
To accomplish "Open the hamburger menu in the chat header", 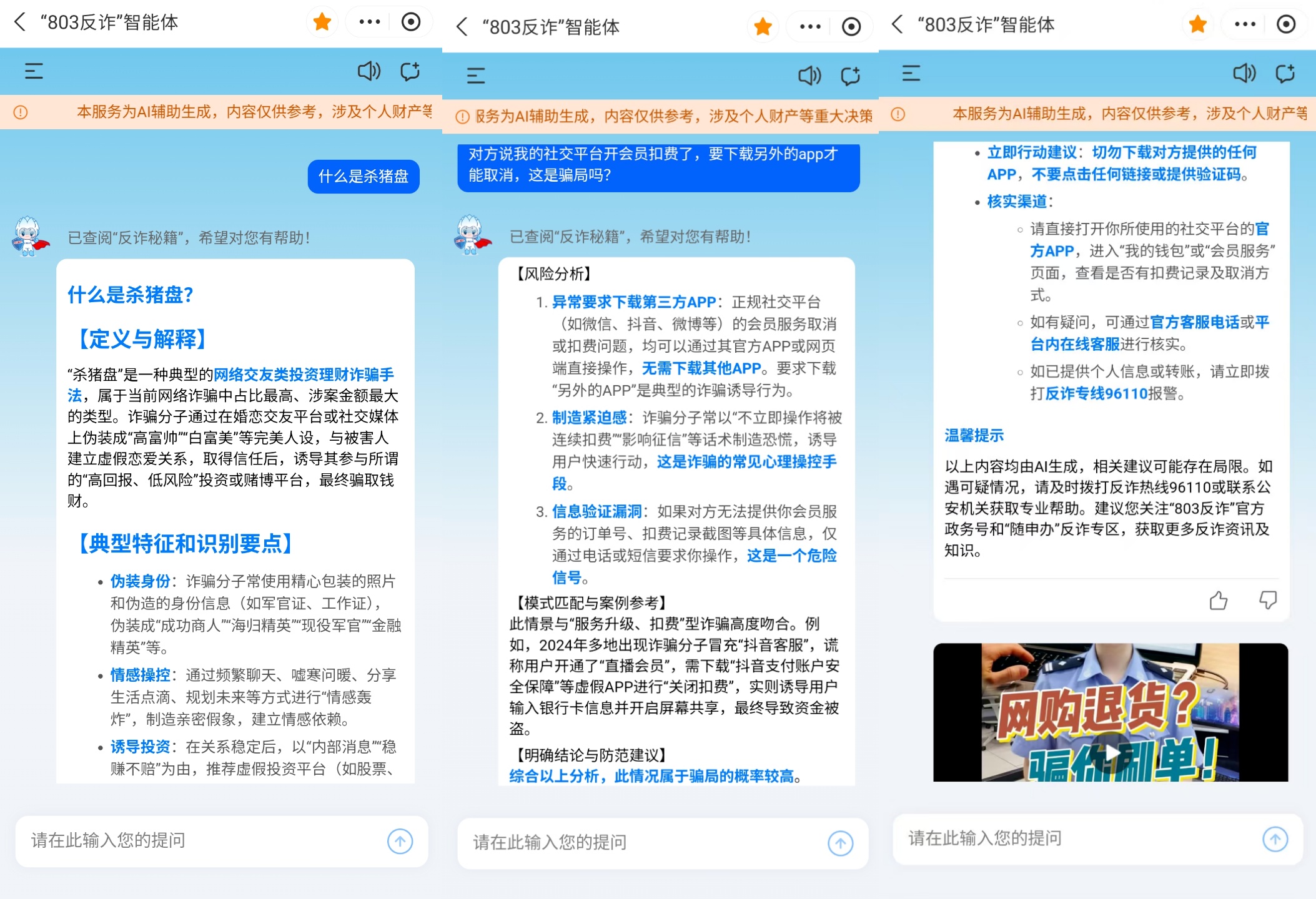I will 33,71.
